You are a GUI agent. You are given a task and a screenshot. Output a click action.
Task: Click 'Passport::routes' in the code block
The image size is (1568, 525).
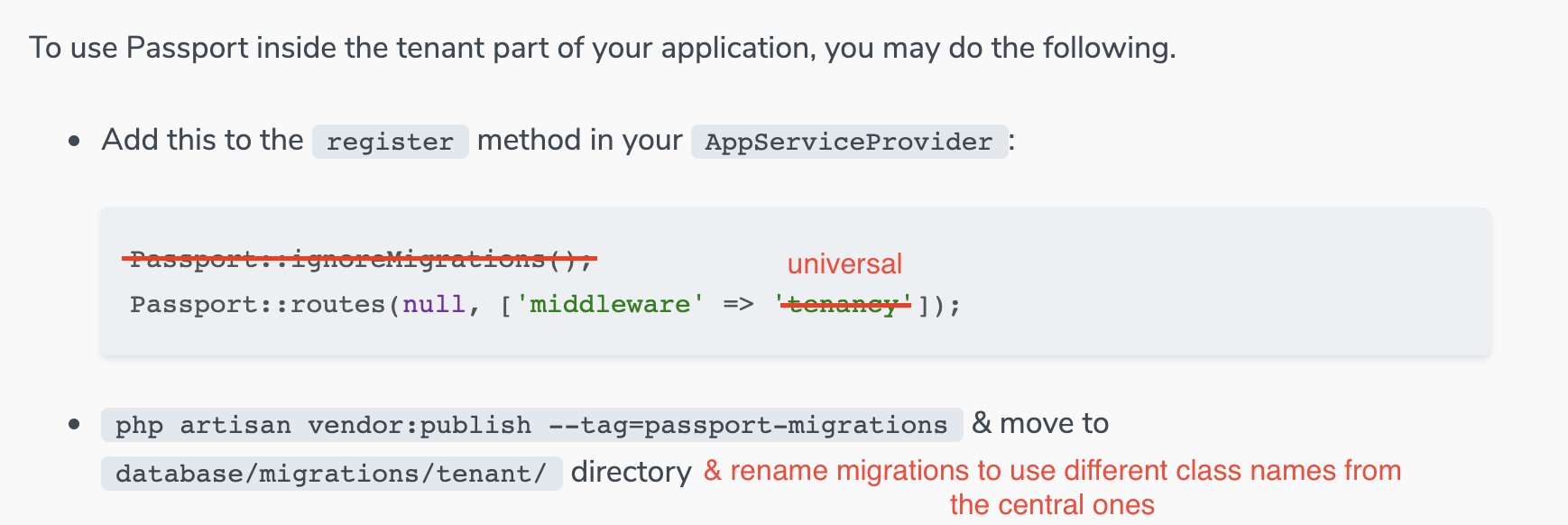click(257, 305)
